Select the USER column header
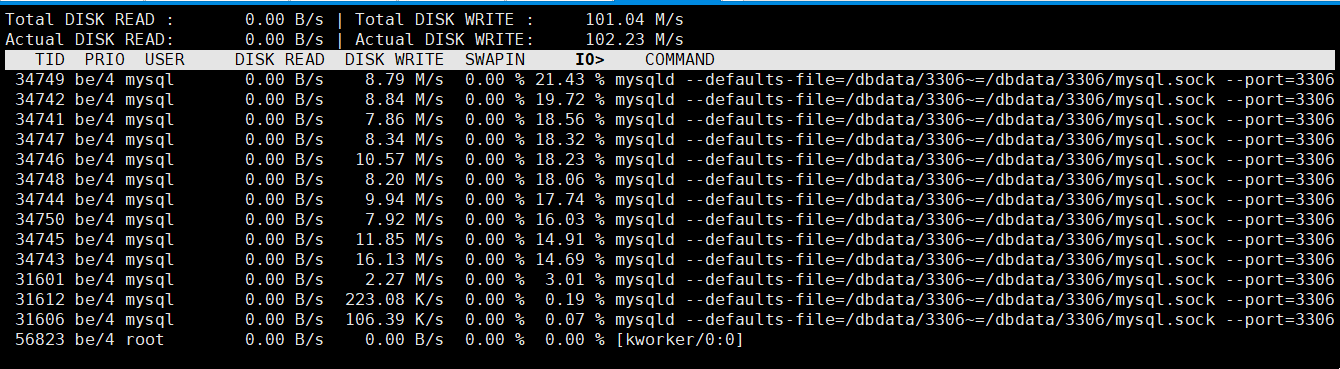This screenshot has height=369, width=1340. coord(165,60)
